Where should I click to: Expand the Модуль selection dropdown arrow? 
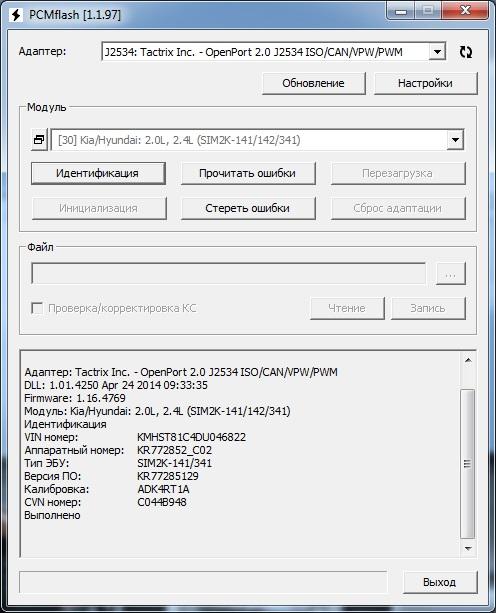[x=455, y=140]
